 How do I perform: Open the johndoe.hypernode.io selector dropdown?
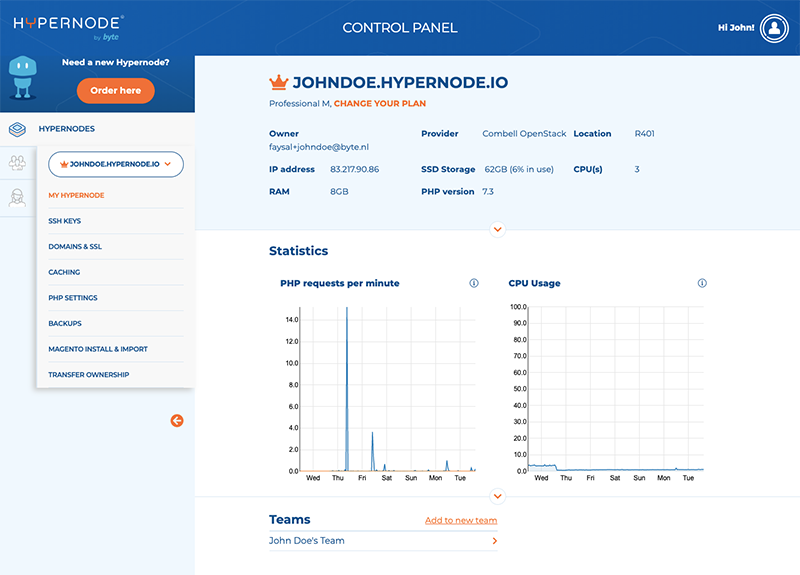tap(116, 164)
